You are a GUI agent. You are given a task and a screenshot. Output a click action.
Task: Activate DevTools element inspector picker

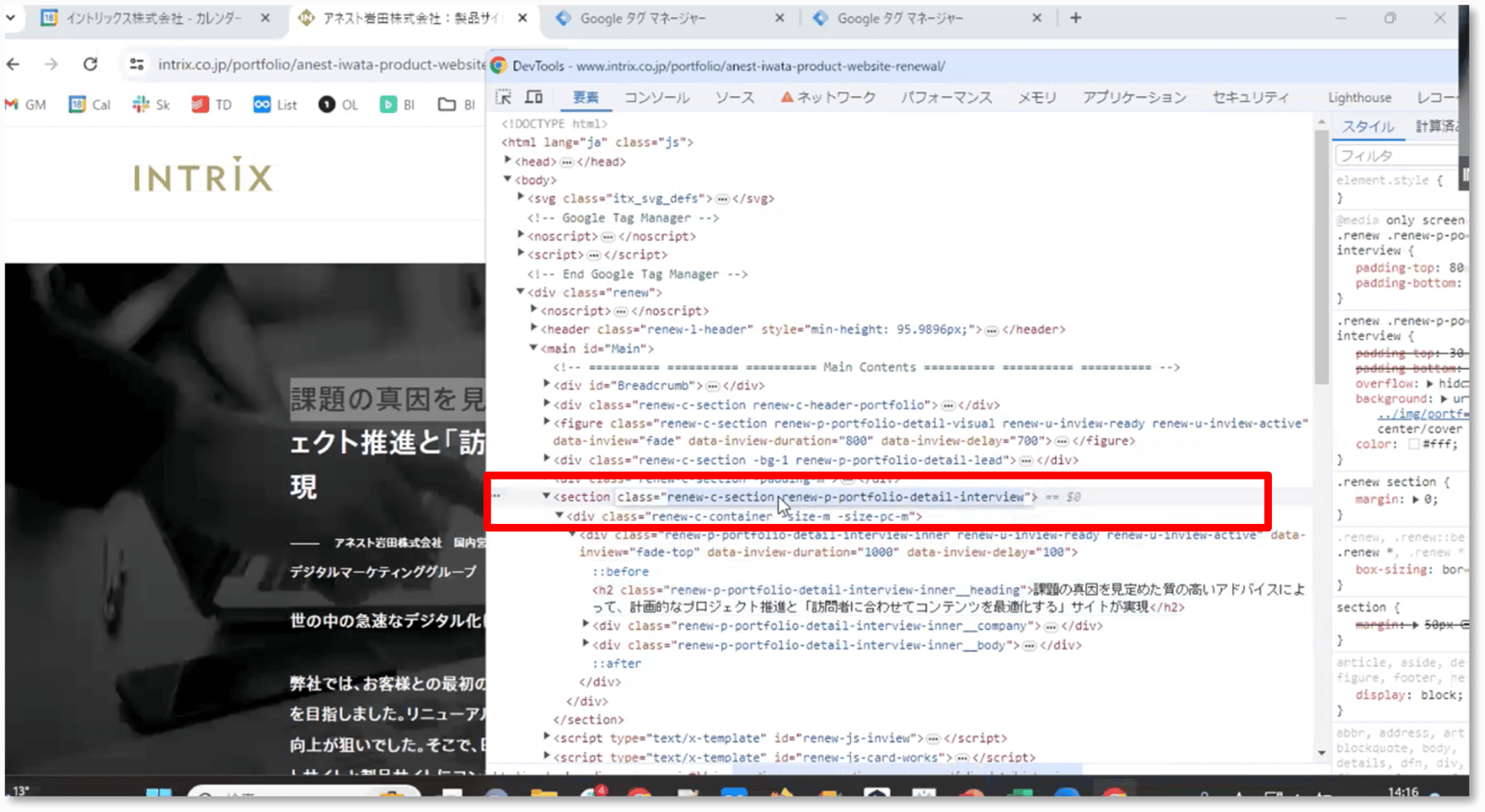pyautogui.click(x=503, y=97)
